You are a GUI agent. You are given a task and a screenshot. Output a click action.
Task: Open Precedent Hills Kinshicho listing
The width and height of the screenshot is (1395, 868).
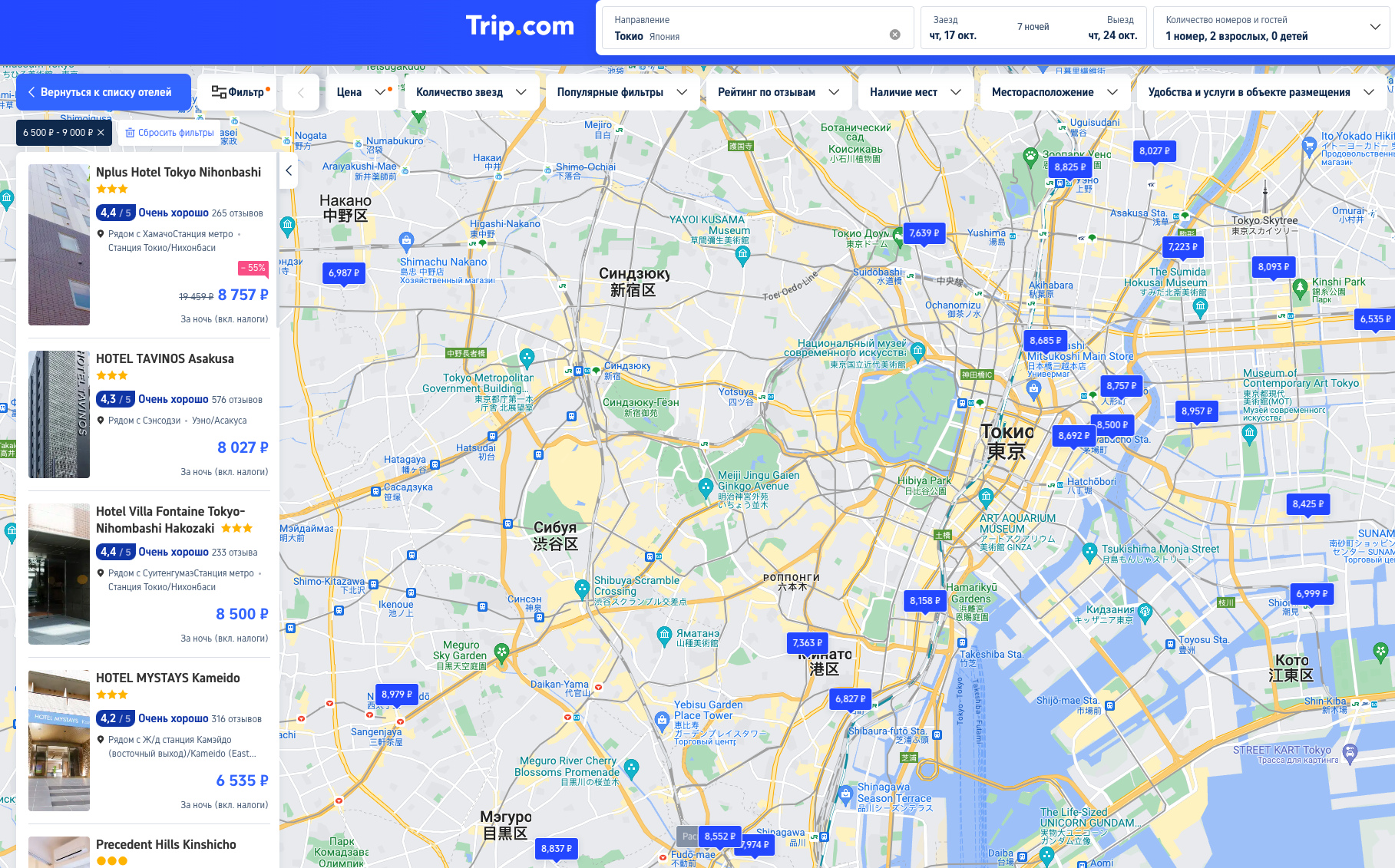[x=166, y=844]
